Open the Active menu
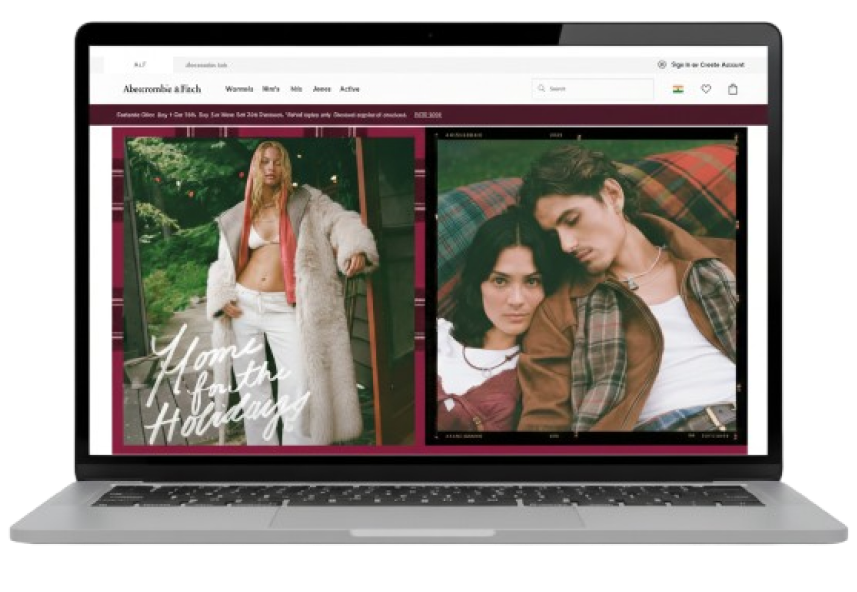Viewport: 857px width, 592px height. (349, 89)
